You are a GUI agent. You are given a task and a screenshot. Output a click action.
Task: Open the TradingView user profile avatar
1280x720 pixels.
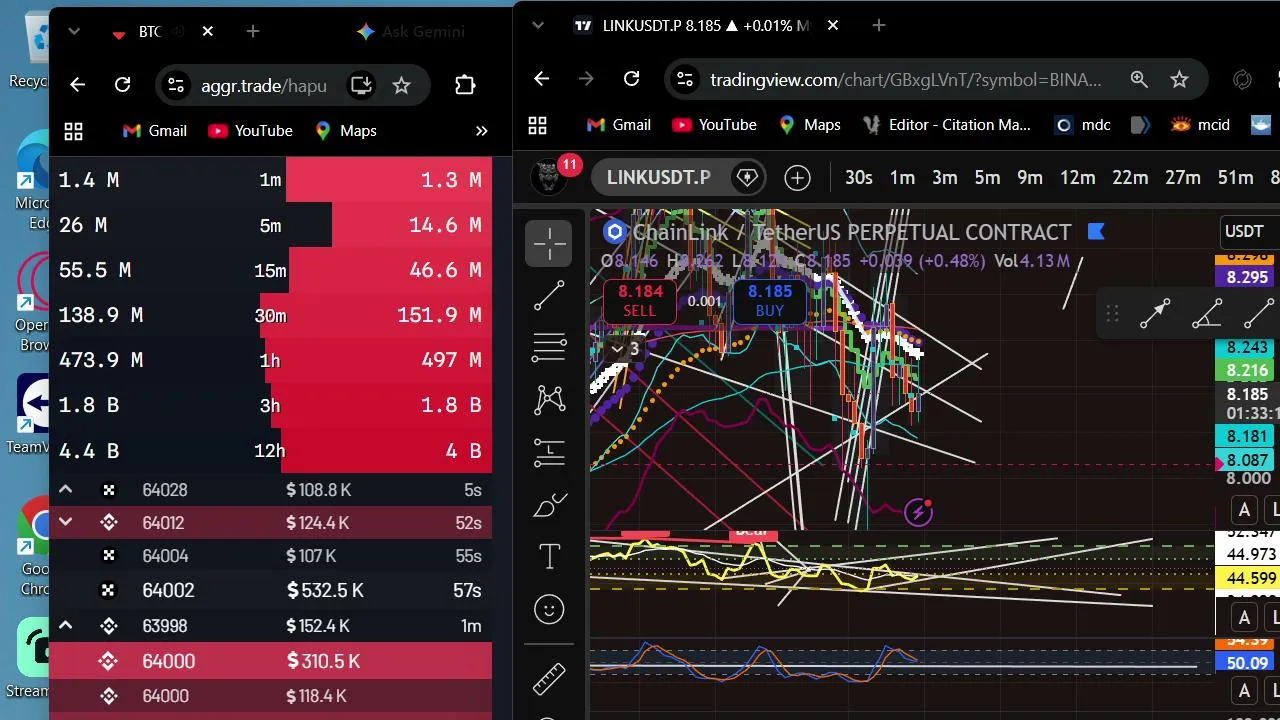point(548,177)
